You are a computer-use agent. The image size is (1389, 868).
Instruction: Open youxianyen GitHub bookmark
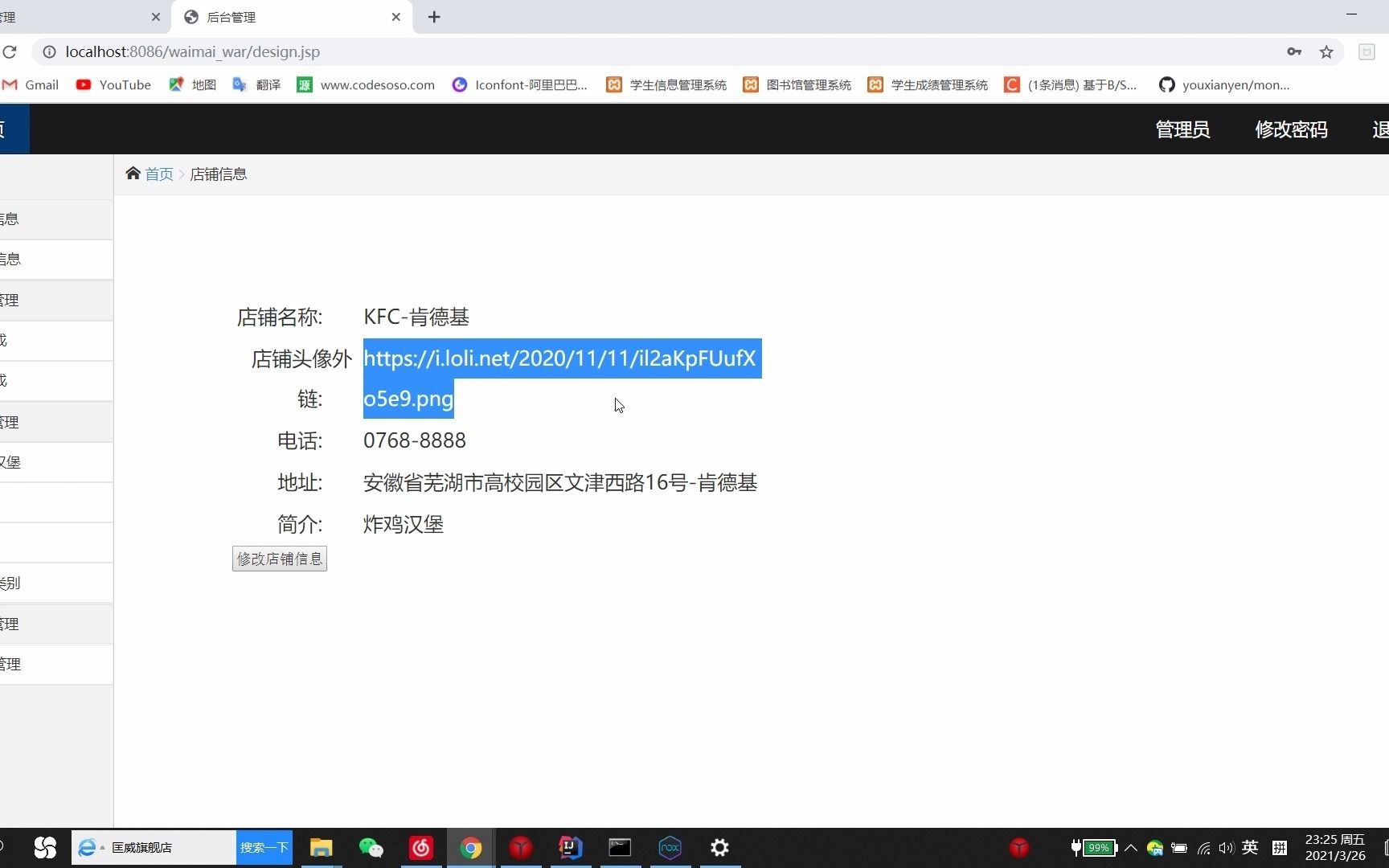(1224, 85)
